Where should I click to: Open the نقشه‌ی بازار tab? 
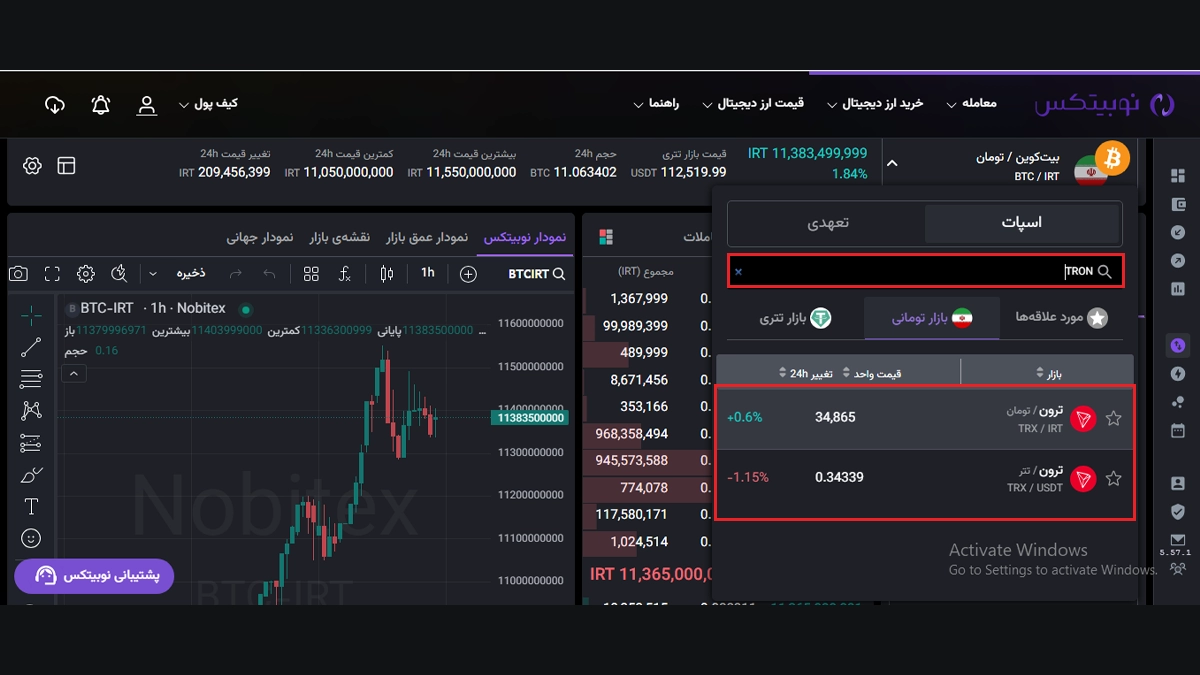(340, 237)
